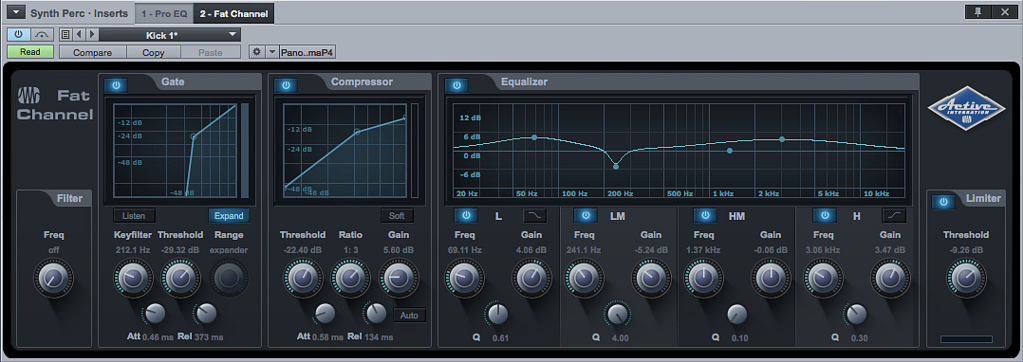The width and height of the screenshot is (1023, 362).
Task: Click the compressor Gain knob
Action: tap(398, 278)
